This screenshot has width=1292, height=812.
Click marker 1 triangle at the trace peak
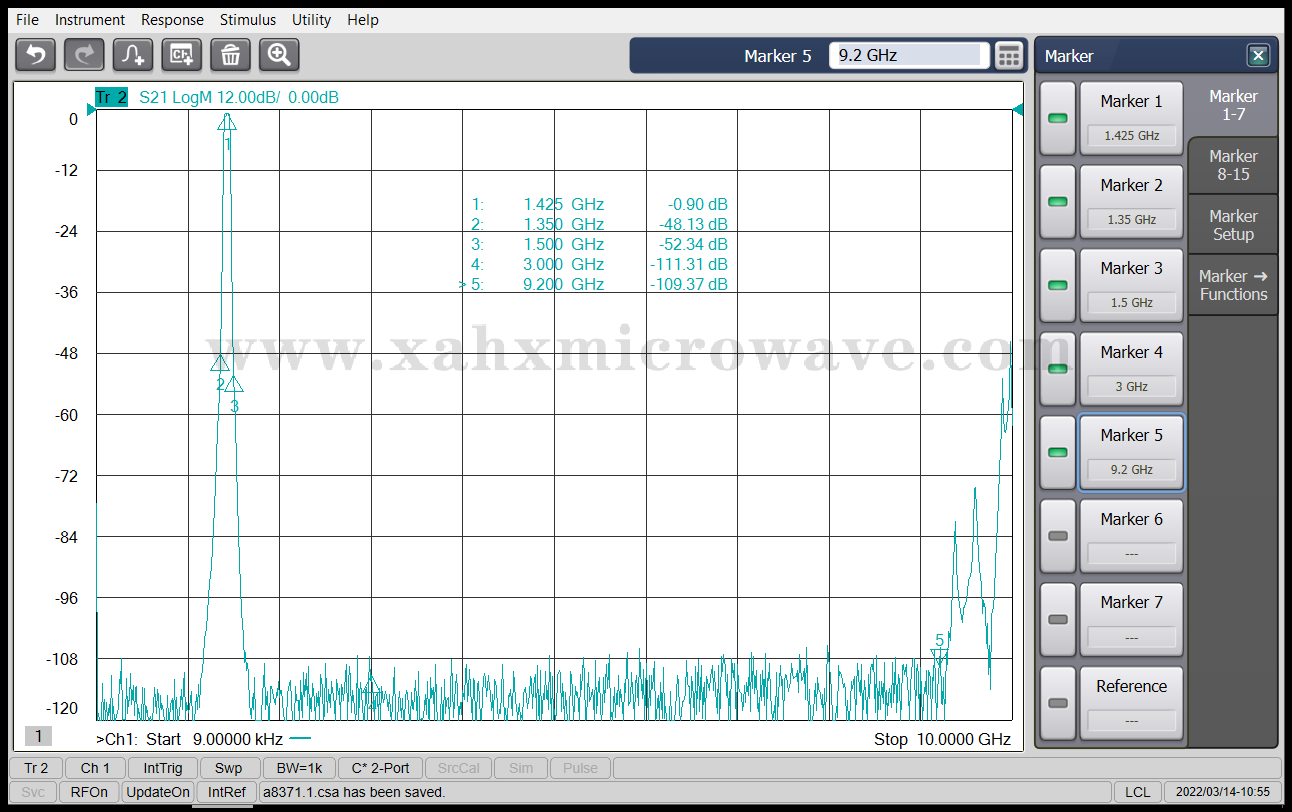tap(228, 121)
